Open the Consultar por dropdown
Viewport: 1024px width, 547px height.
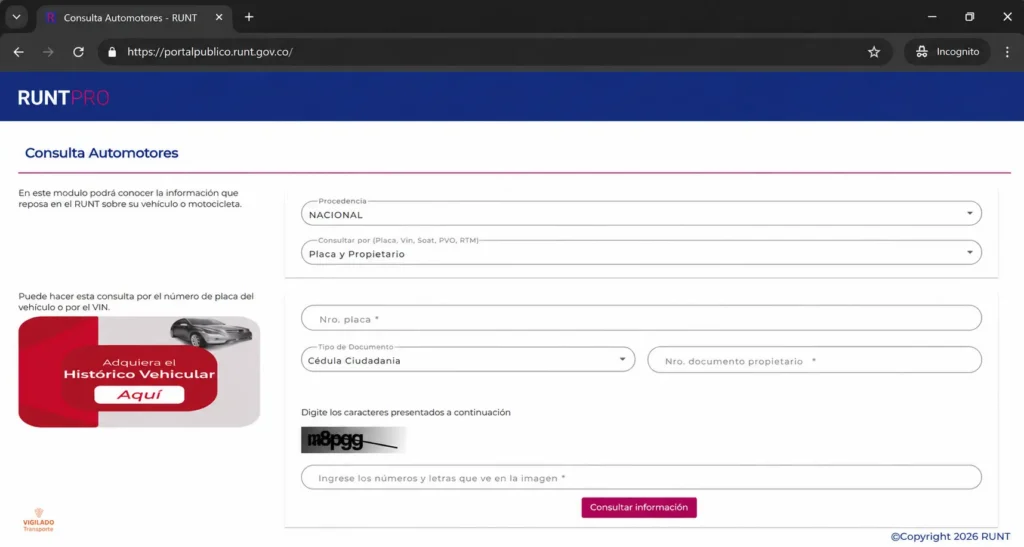tap(641, 253)
